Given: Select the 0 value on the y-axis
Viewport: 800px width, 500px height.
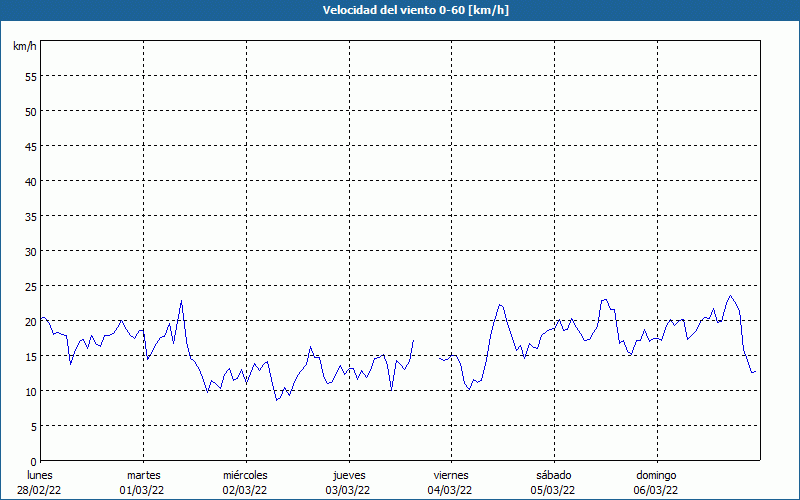Looking at the screenshot, I should (34, 462).
